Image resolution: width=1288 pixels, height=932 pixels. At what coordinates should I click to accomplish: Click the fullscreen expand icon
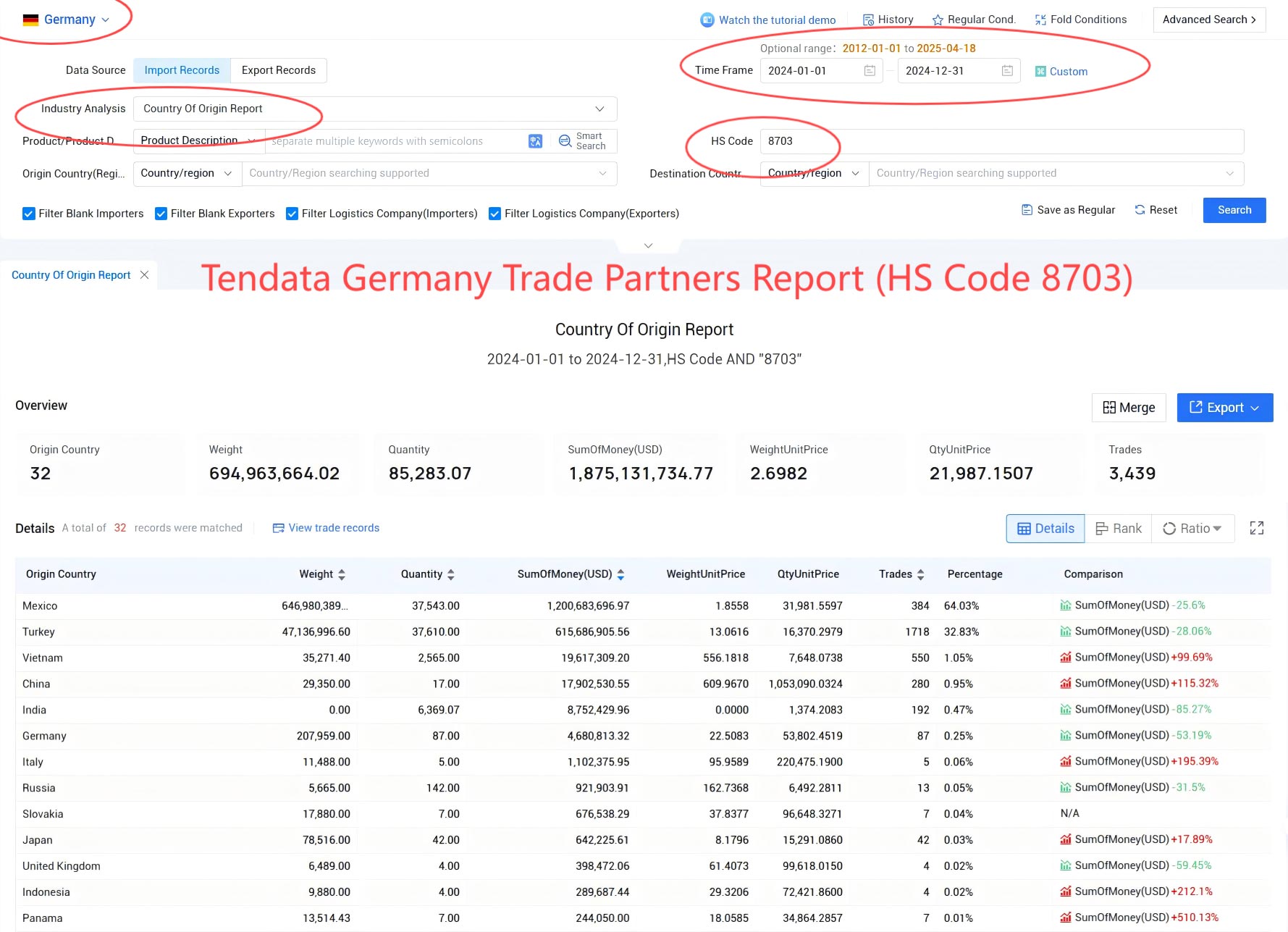click(x=1257, y=529)
